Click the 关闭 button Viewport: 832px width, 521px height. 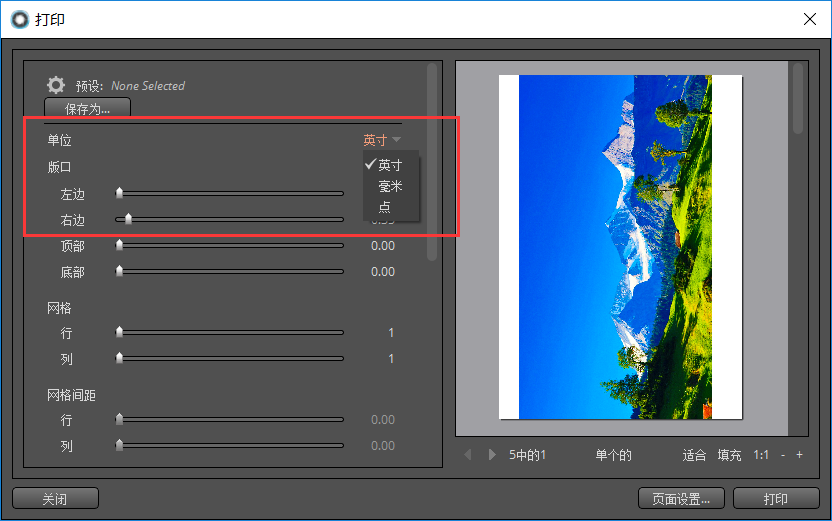[x=55, y=499]
